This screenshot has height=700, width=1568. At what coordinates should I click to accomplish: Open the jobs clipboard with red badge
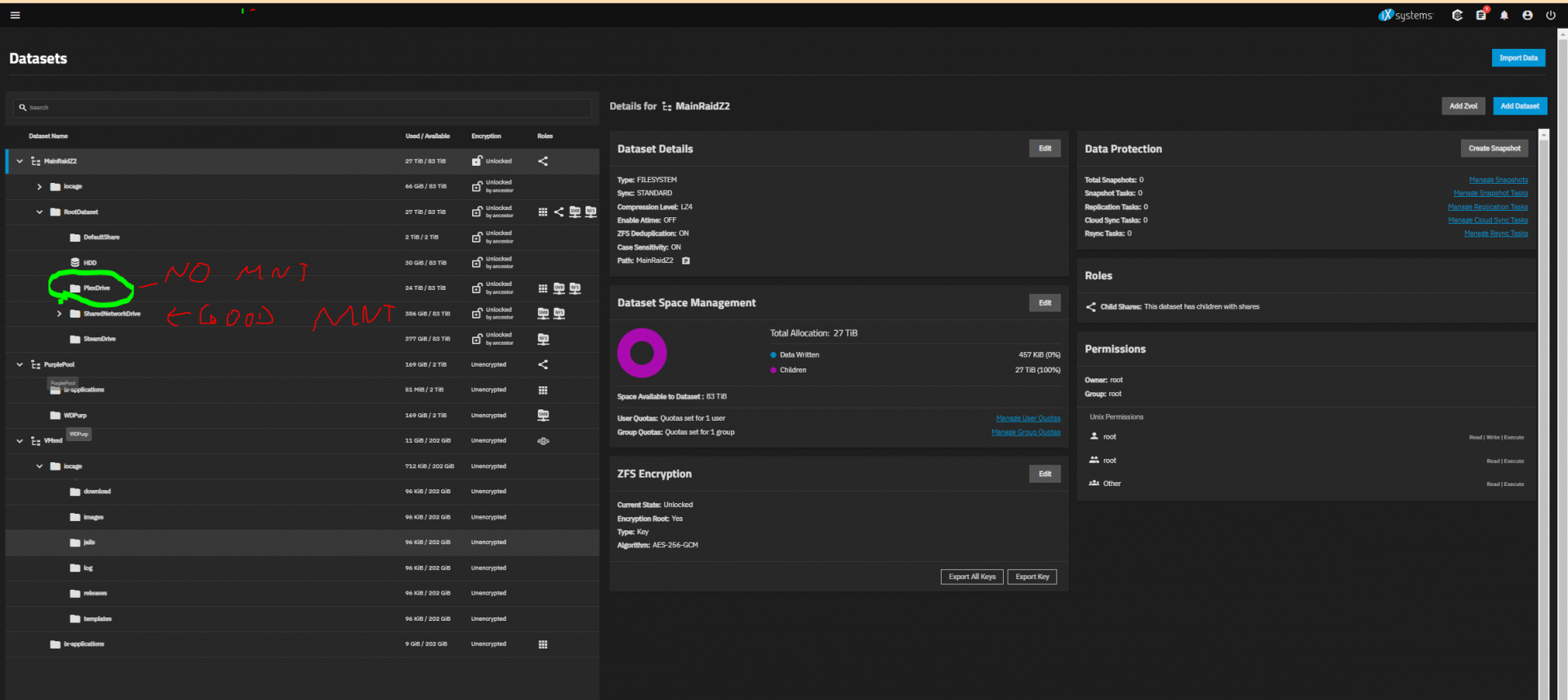[x=1481, y=15]
